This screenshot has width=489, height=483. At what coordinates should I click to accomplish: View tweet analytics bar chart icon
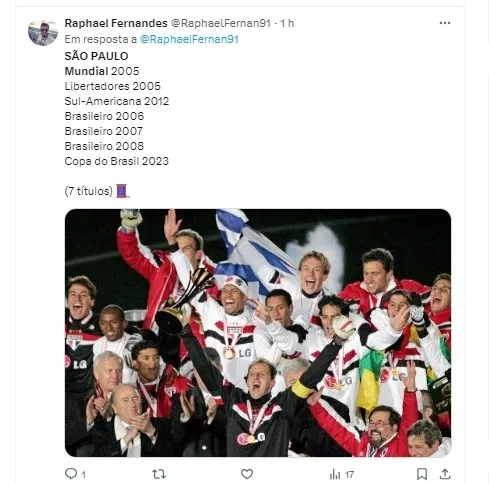[x=335, y=474]
